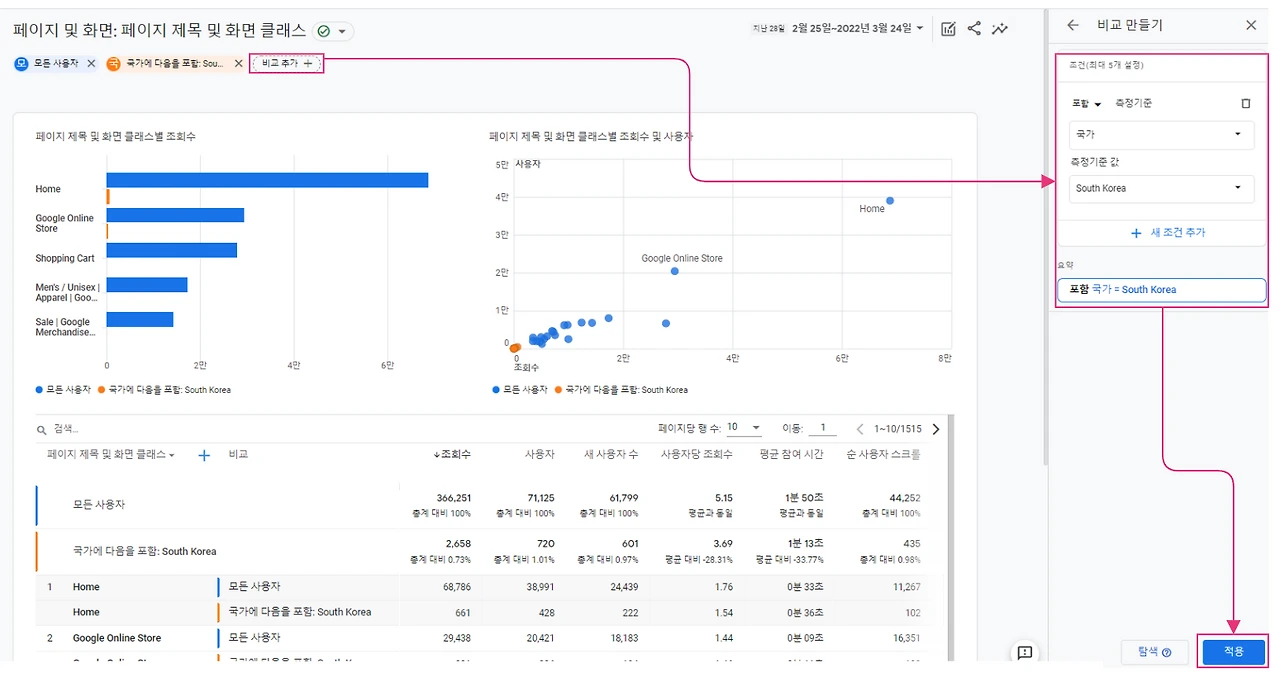This screenshot has height=677, width=1280.
Task: Open the report status check dropdown
Action: tap(333, 31)
